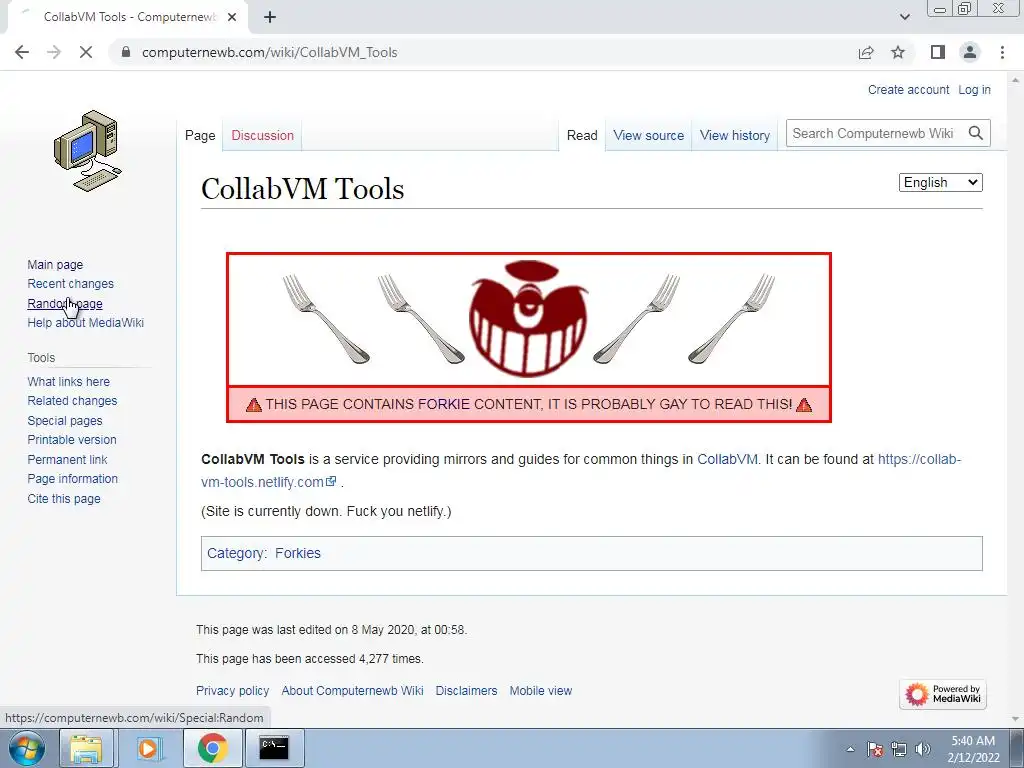Open Page information link
This screenshot has width=1024, height=768.
(x=72, y=479)
